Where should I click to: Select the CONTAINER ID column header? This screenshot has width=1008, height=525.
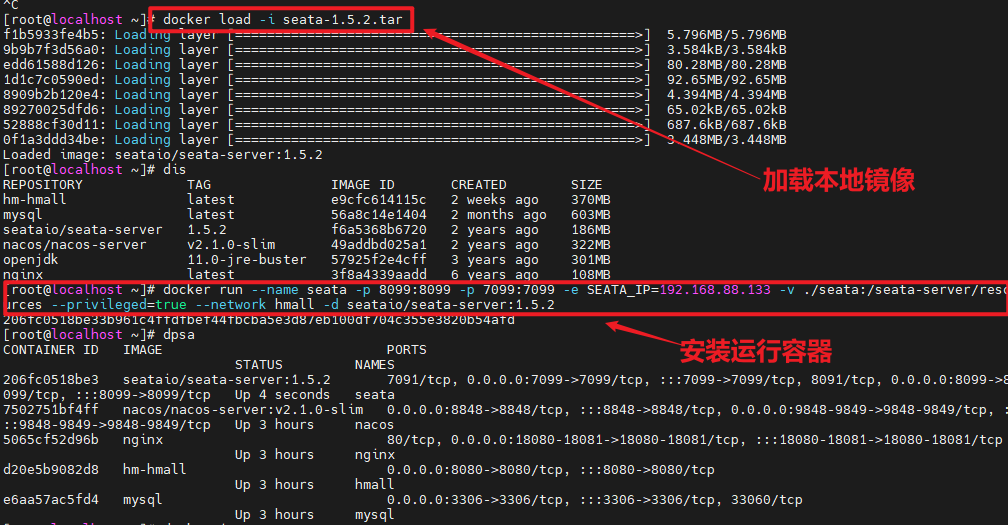coord(51,350)
